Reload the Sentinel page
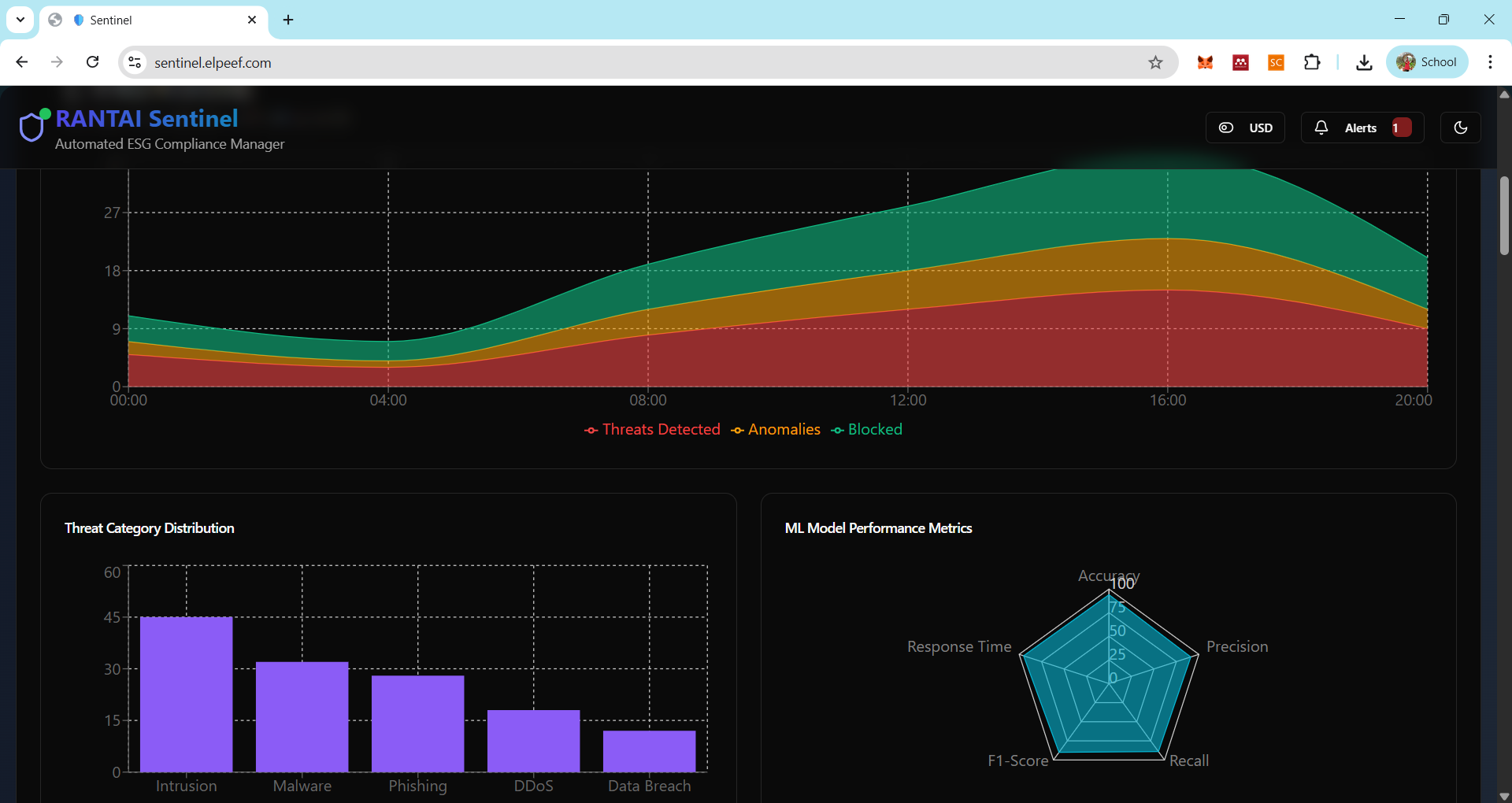This screenshot has width=1512, height=803. (x=92, y=62)
